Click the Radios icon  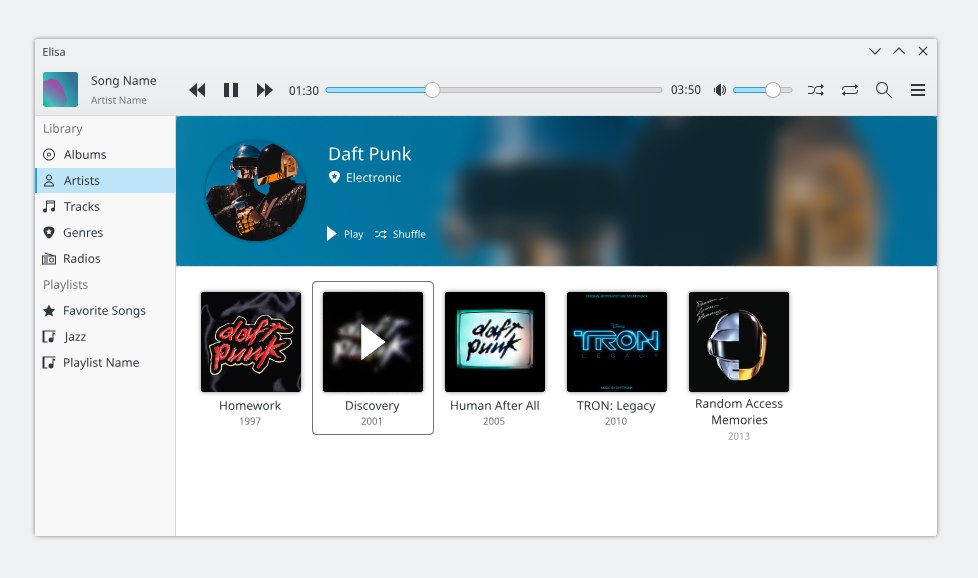click(x=49, y=259)
